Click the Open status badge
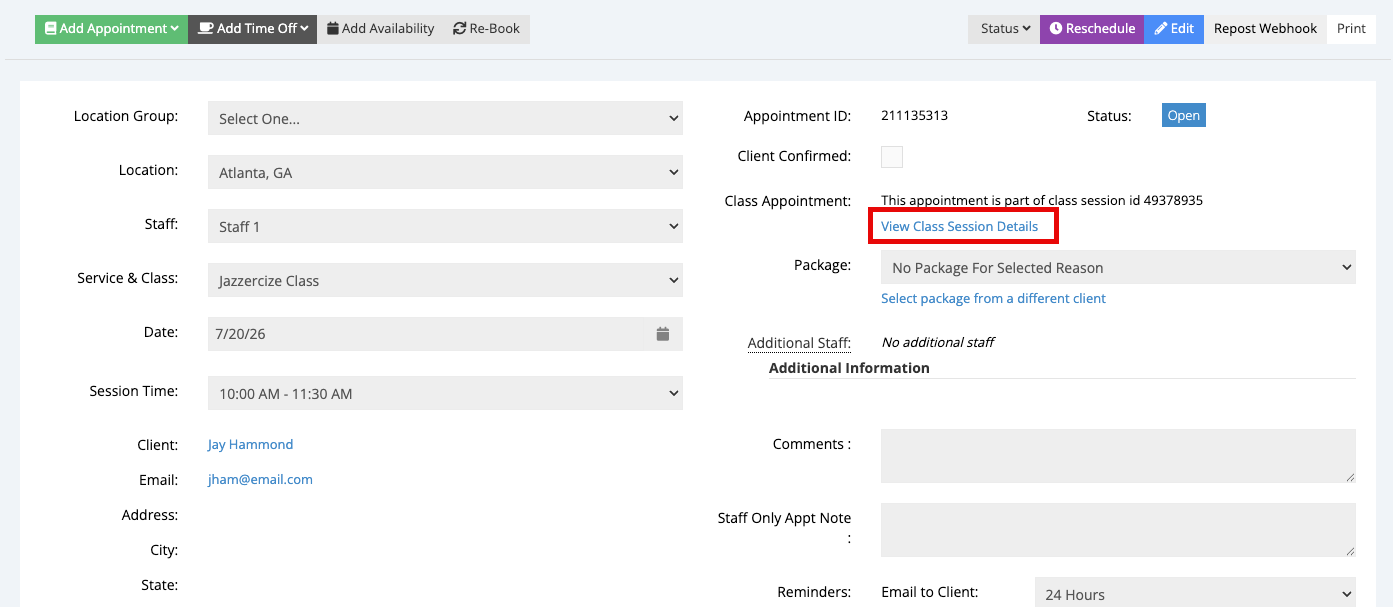The width and height of the screenshot is (1393, 607). [x=1183, y=115]
